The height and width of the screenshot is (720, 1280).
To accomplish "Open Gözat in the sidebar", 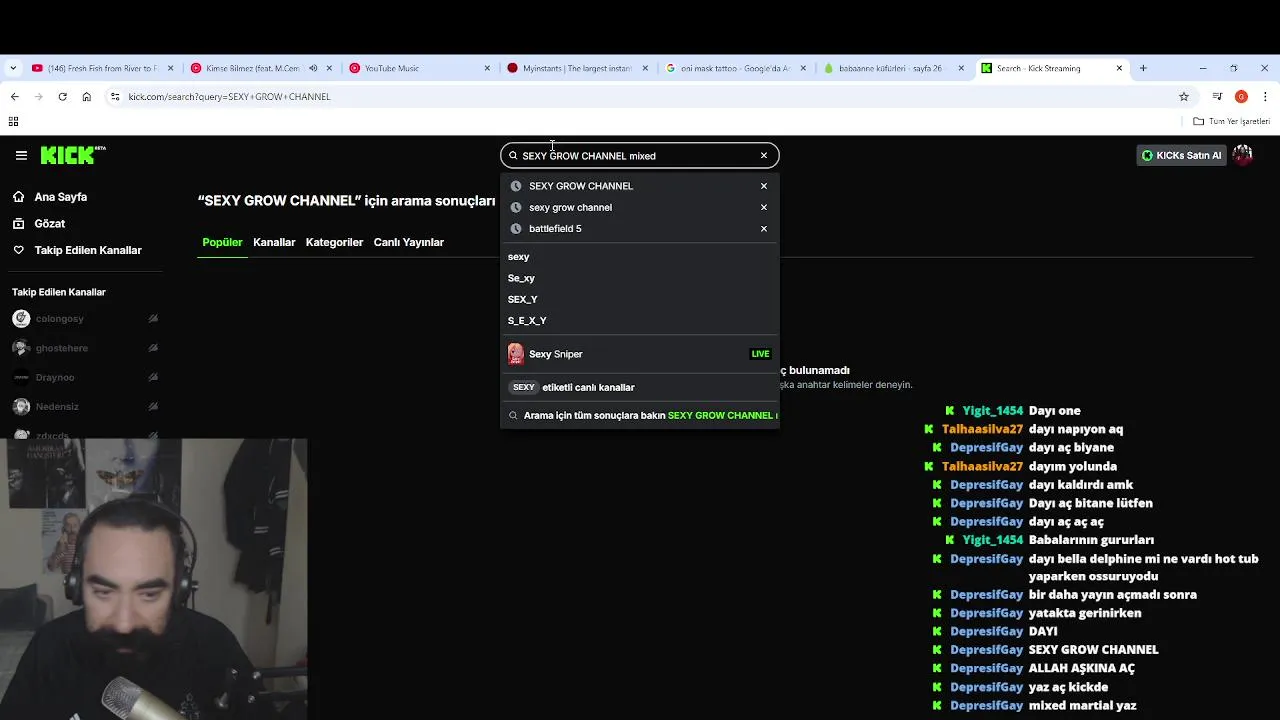I will [50, 224].
